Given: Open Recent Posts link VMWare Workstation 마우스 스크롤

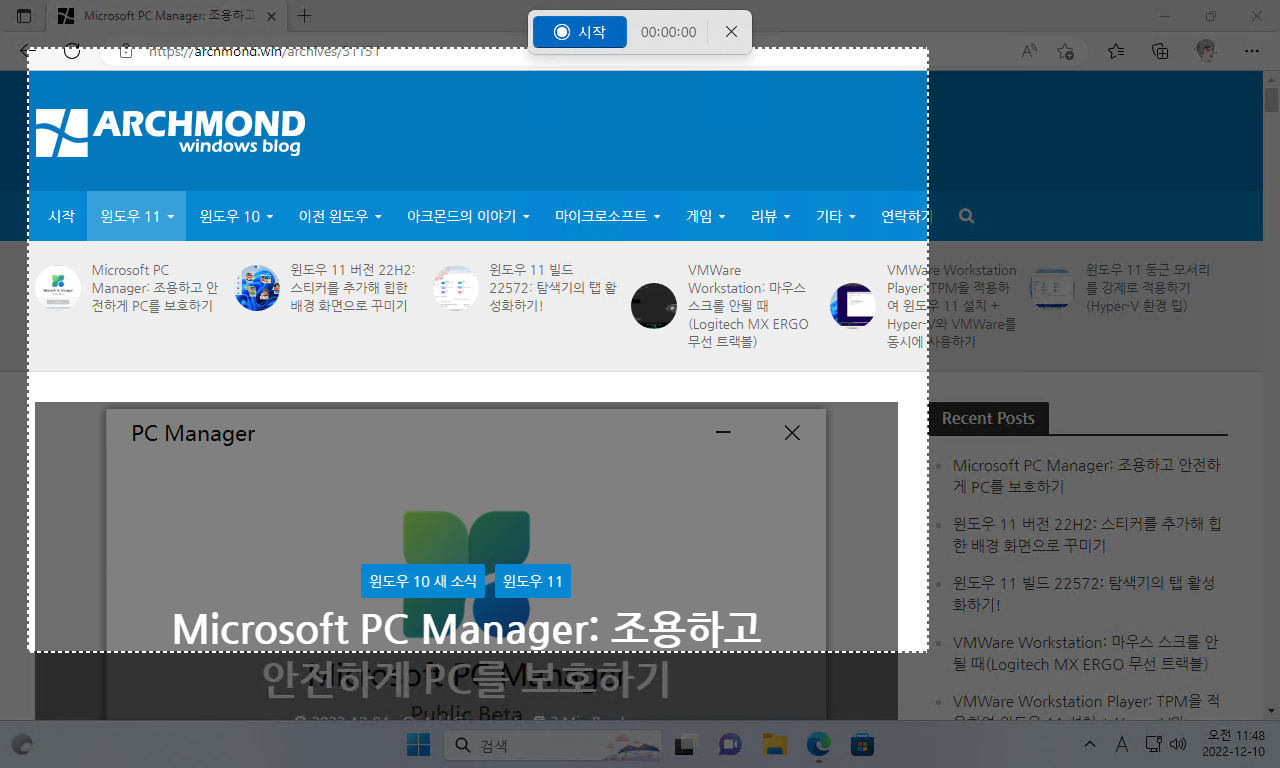Looking at the screenshot, I should pyautogui.click(x=1086, y=653).
